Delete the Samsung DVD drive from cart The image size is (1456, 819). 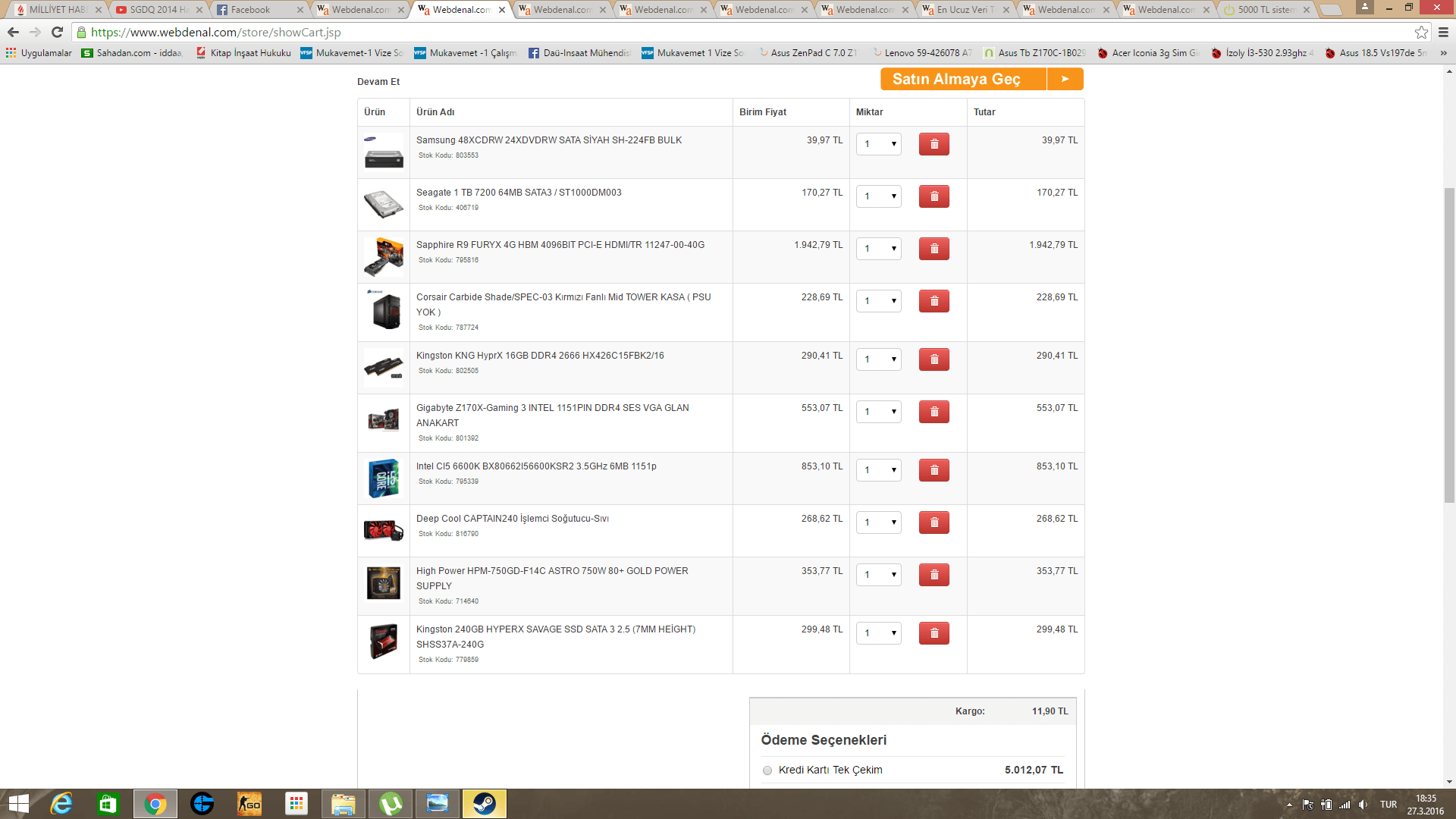(x=934, y=144)
